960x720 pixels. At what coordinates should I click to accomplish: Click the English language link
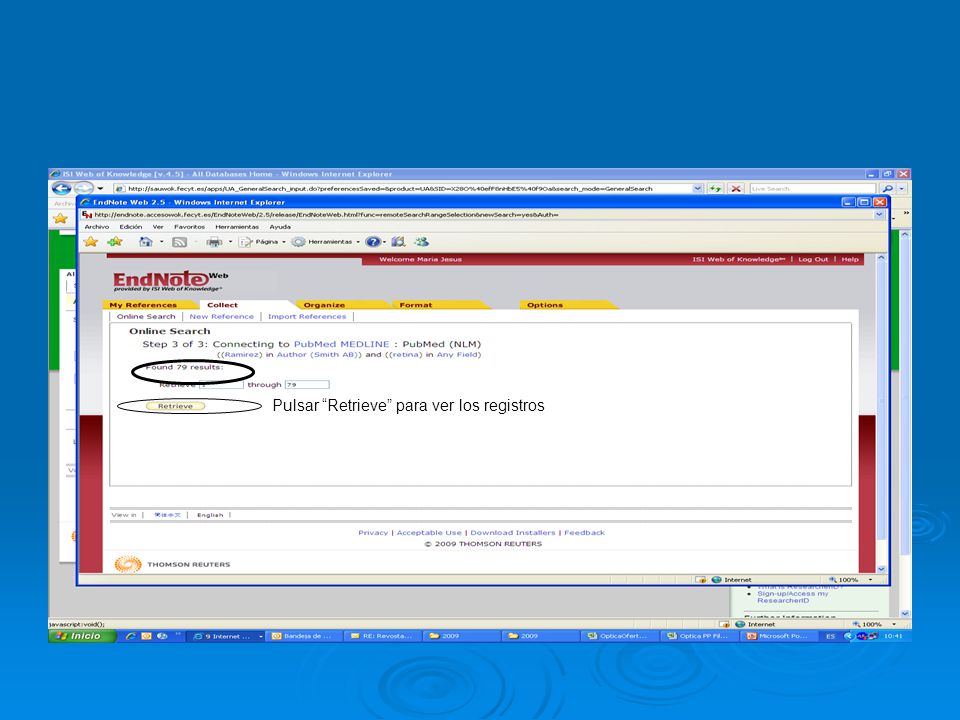pos(210,515)
